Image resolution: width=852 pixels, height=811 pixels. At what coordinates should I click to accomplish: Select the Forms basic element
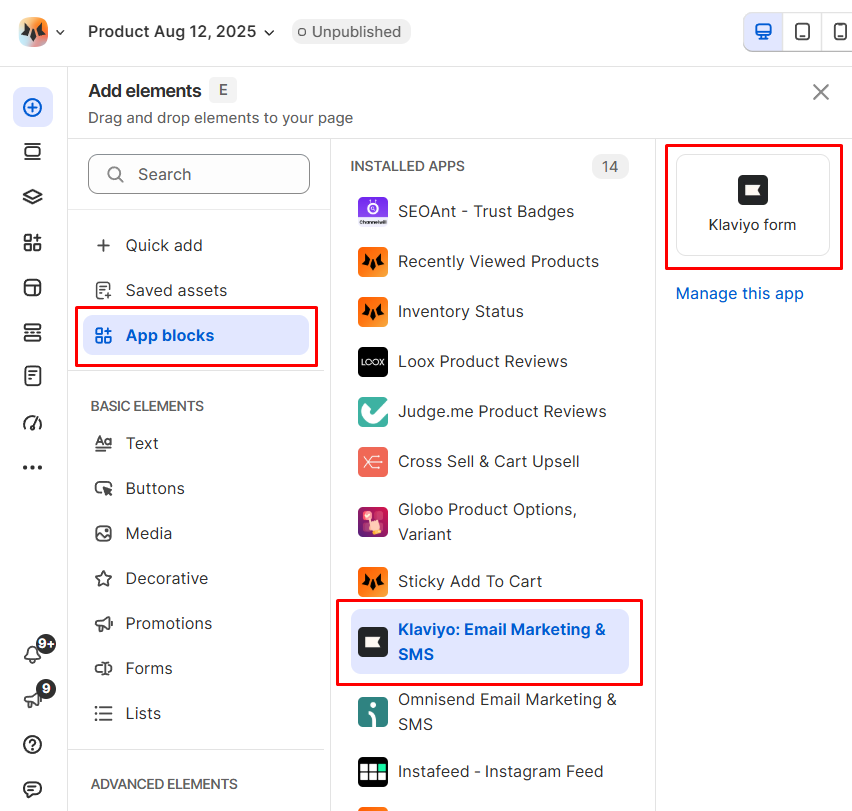(196, 668)
